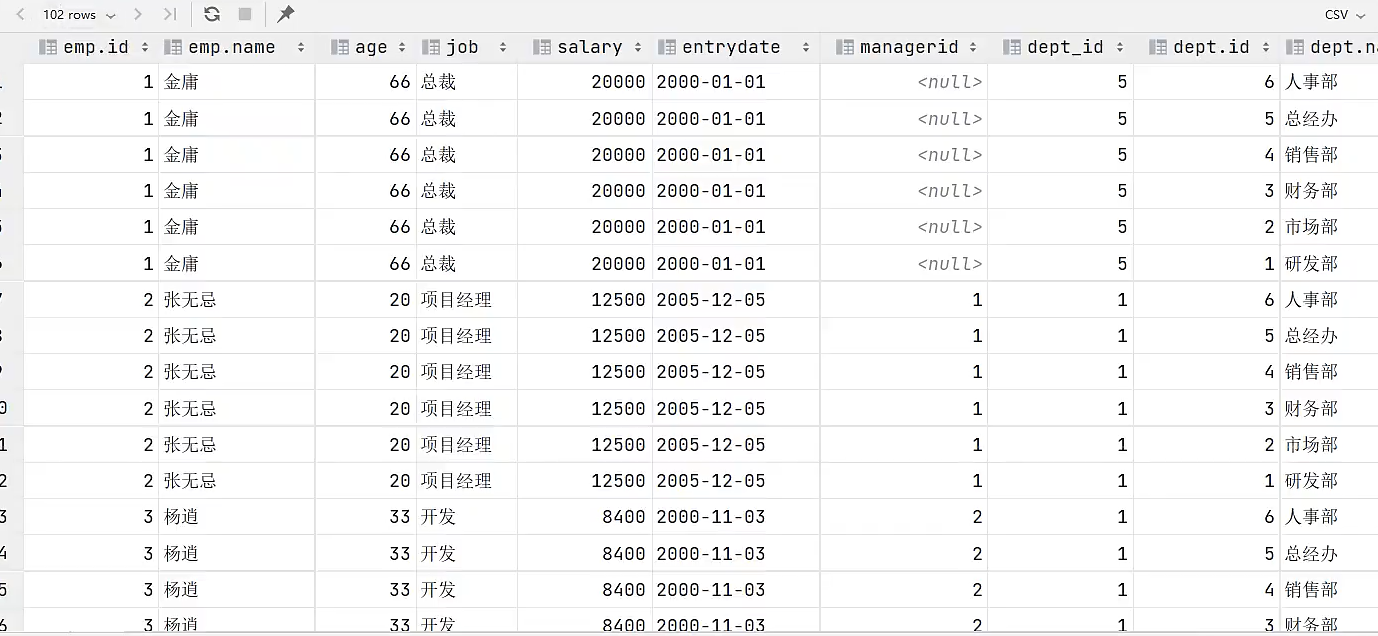Click table icon beside managerid header

pyautogui.click(x=844, y=47)
